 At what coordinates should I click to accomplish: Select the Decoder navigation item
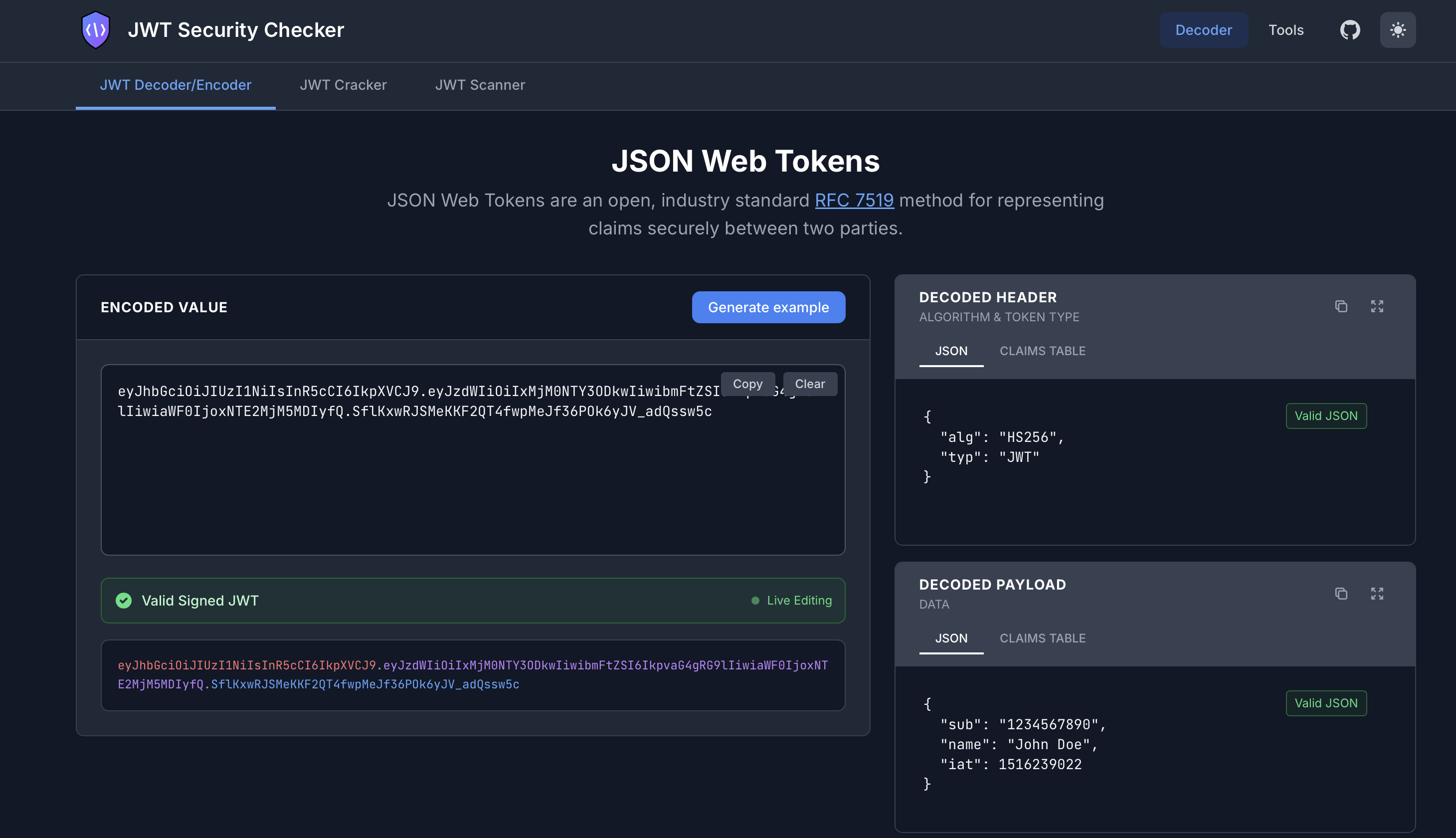tap(1204, 29)
